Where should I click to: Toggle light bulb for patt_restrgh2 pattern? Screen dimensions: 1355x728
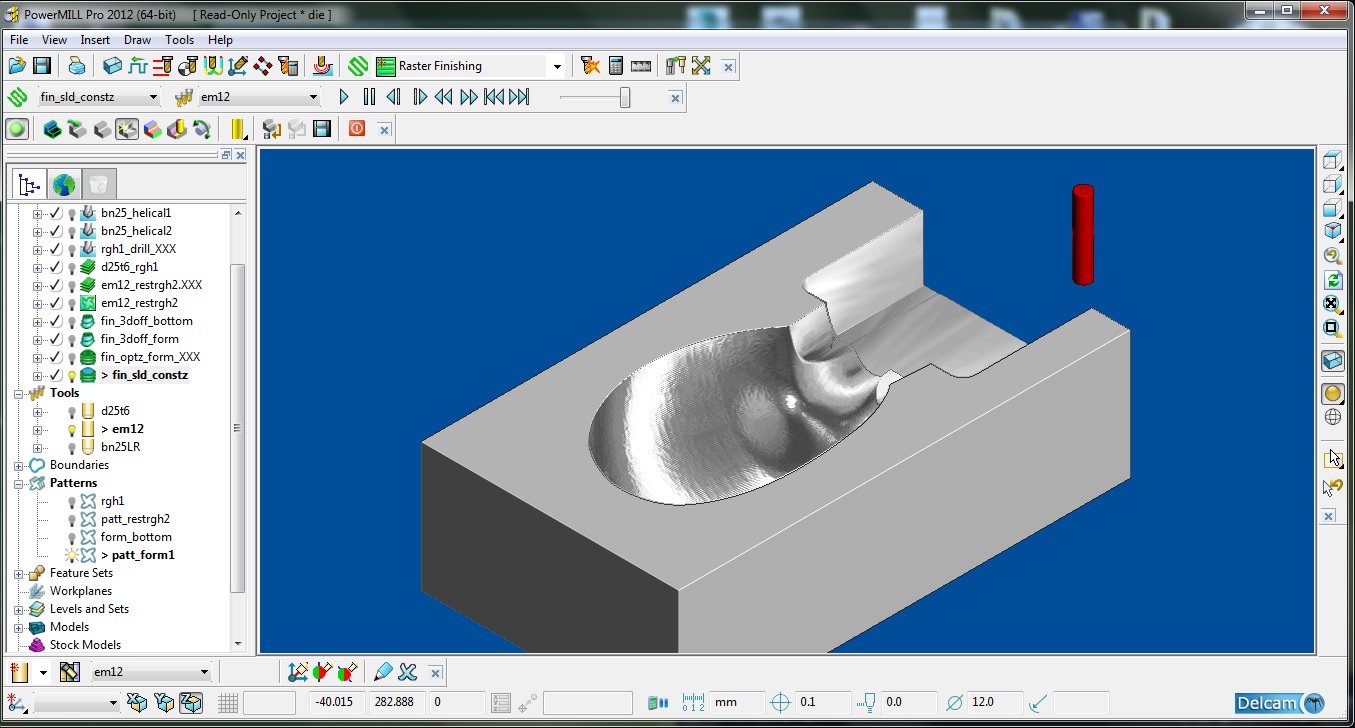[x=72, y=519]
